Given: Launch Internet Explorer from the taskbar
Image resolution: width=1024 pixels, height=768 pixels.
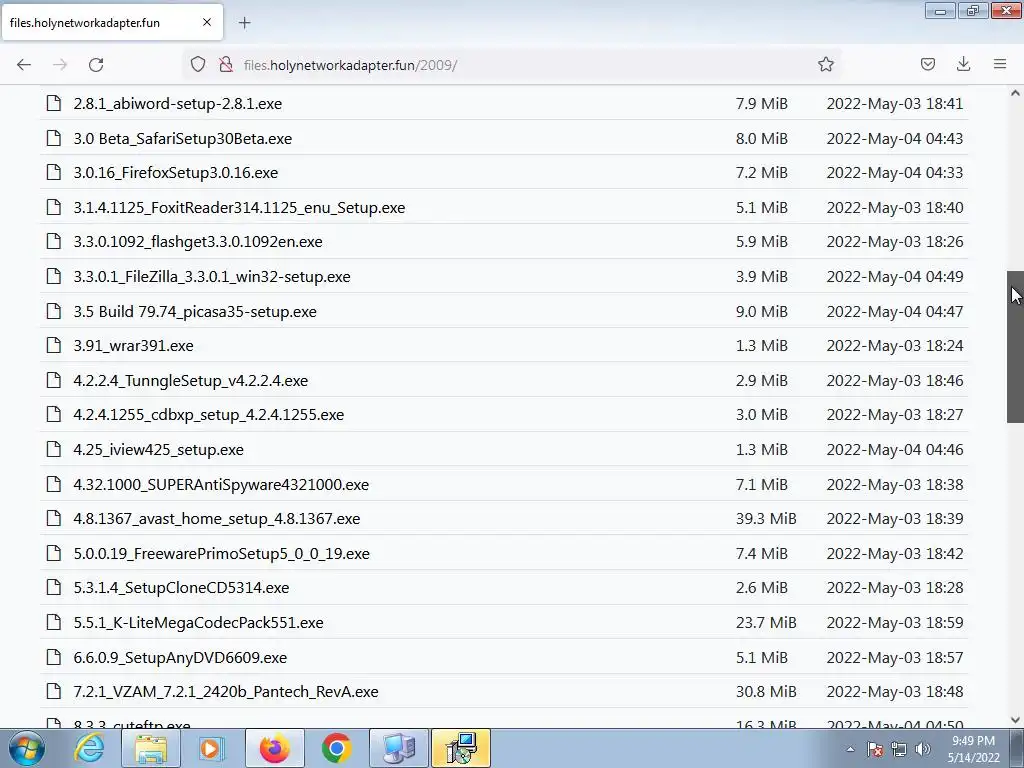Looking at the screenshot, I should 89,748.
